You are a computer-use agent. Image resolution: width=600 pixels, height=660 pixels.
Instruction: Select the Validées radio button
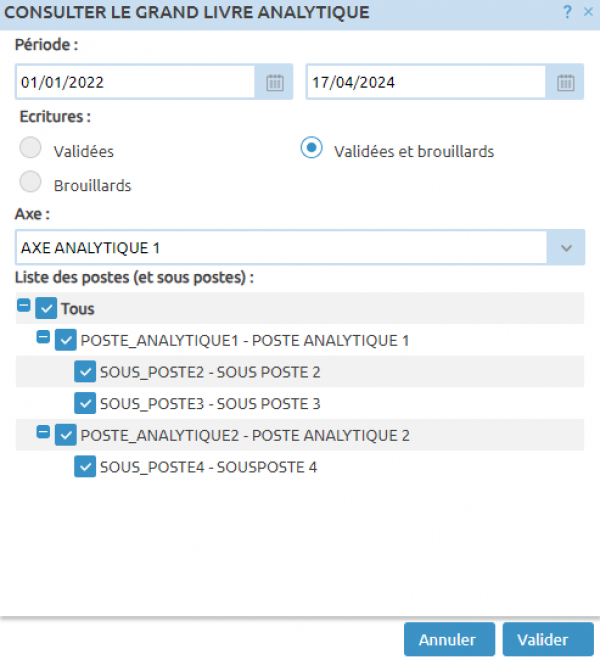(31, 149)
